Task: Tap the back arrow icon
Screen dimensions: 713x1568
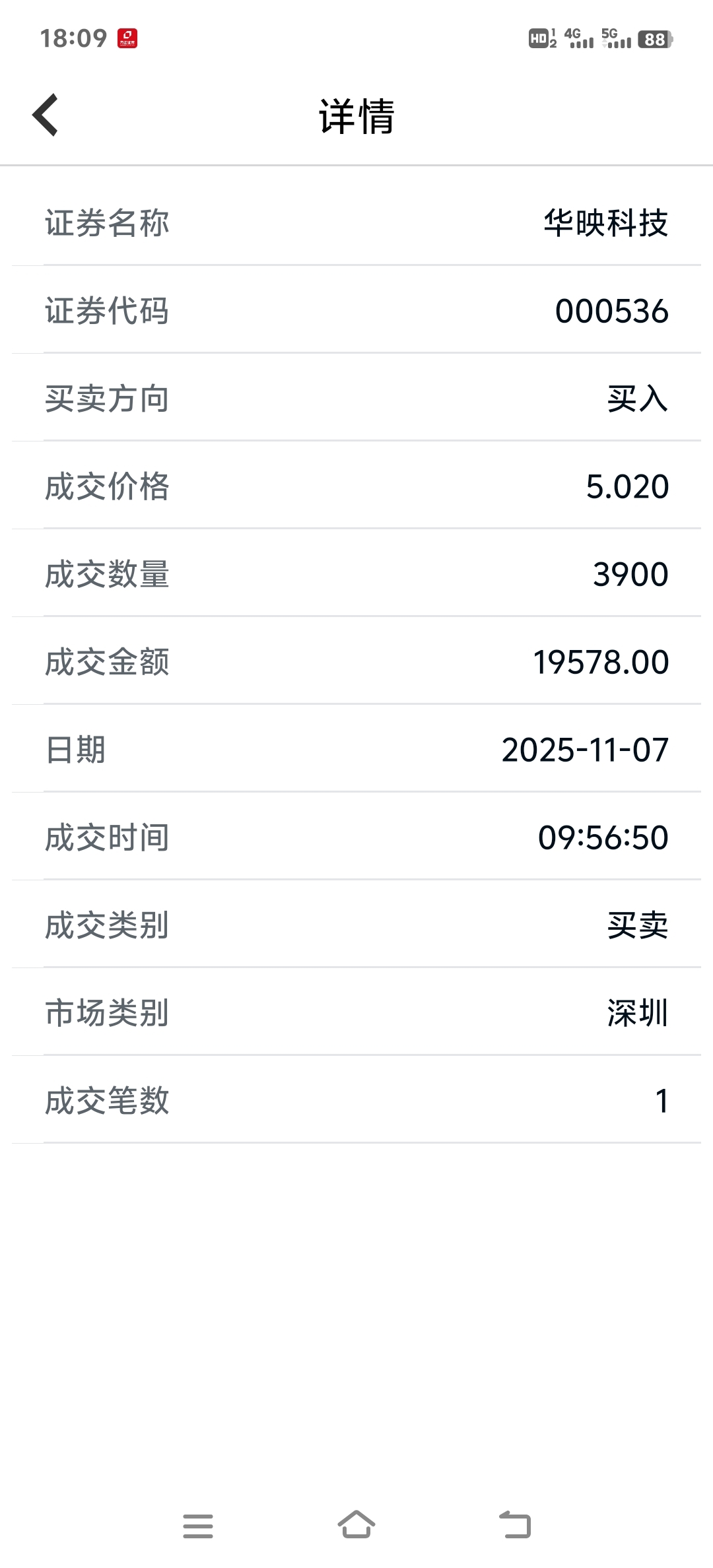Action: coord(45,115)
